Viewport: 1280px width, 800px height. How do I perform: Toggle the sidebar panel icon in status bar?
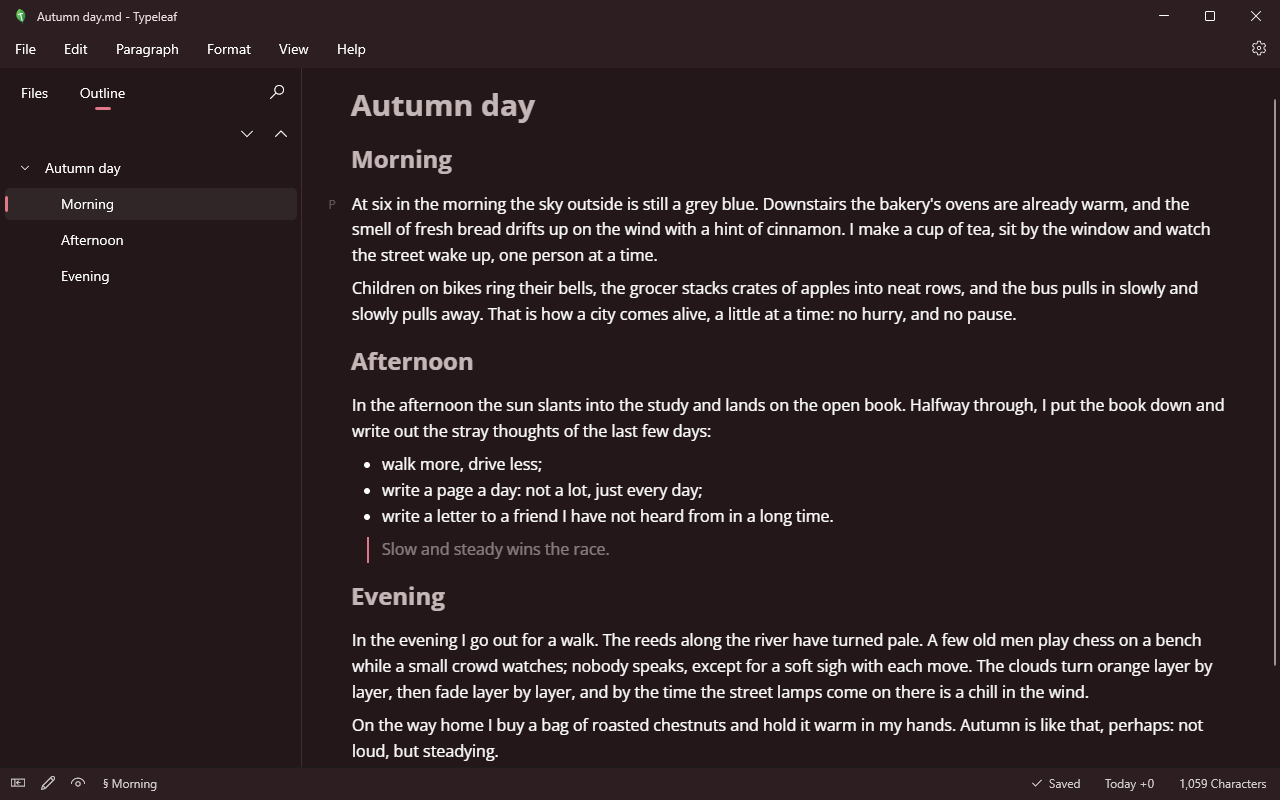coord(18,783)
